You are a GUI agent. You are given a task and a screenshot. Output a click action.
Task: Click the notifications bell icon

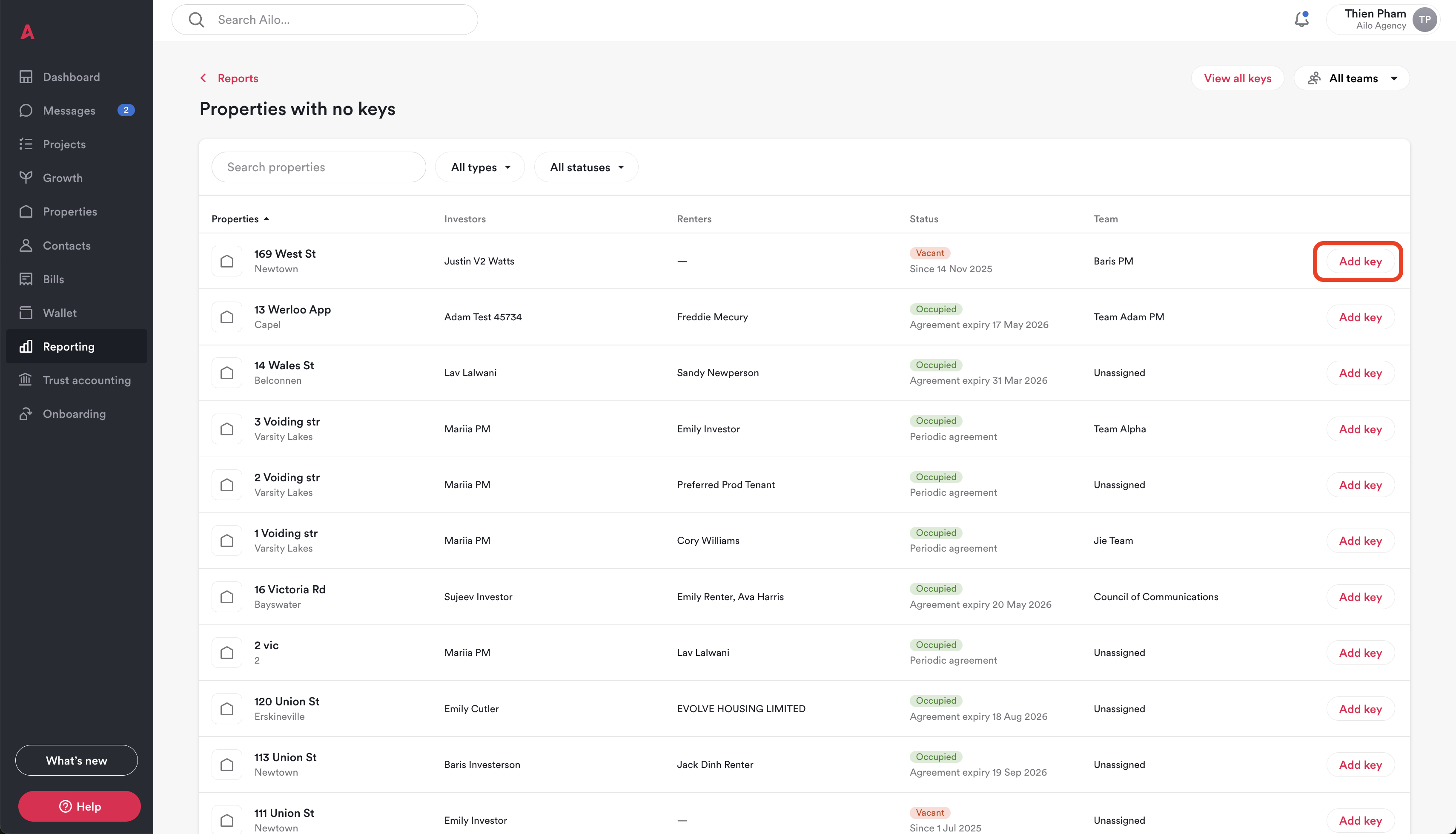point(1301,20)
